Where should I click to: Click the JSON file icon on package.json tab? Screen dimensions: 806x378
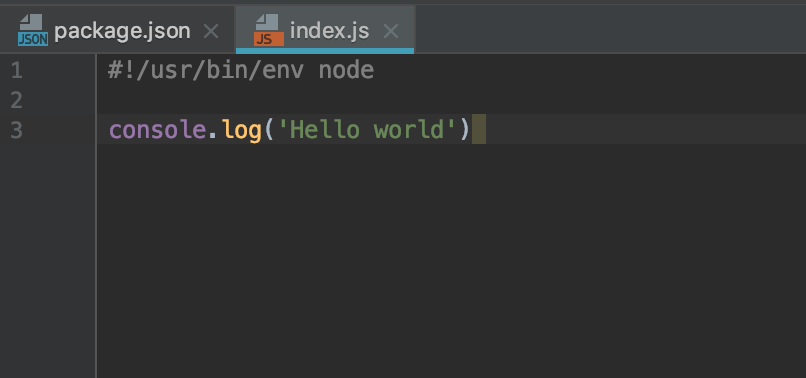[x=33, y=30]
